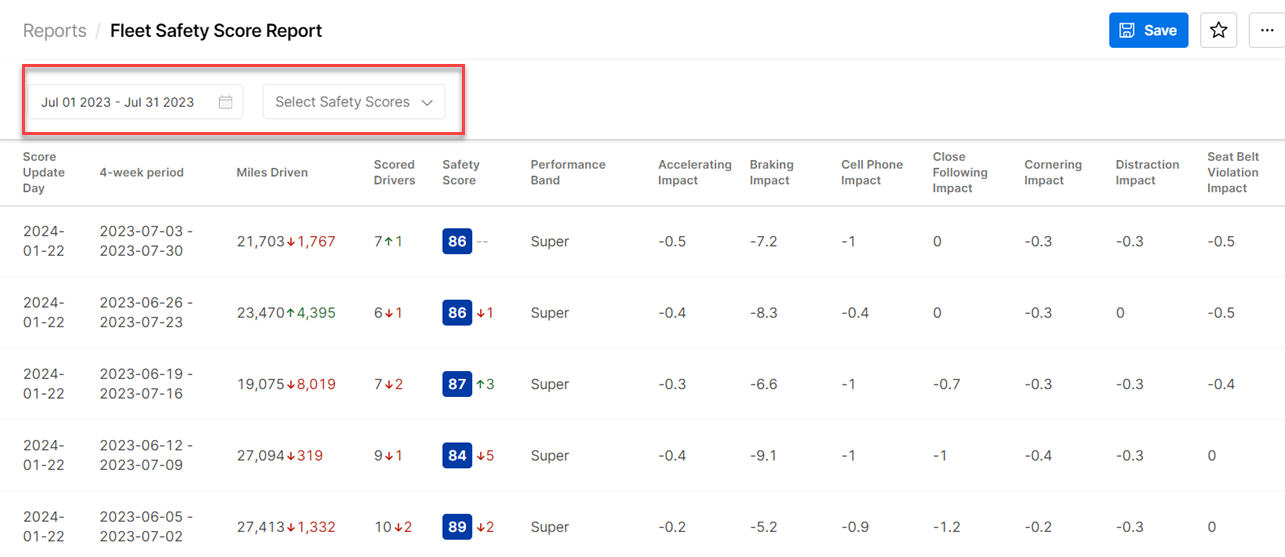The height and width of the screenshot is (557, 1285).
Task: Go to the Reports breadcrumb link
Action: pos(55,30)
